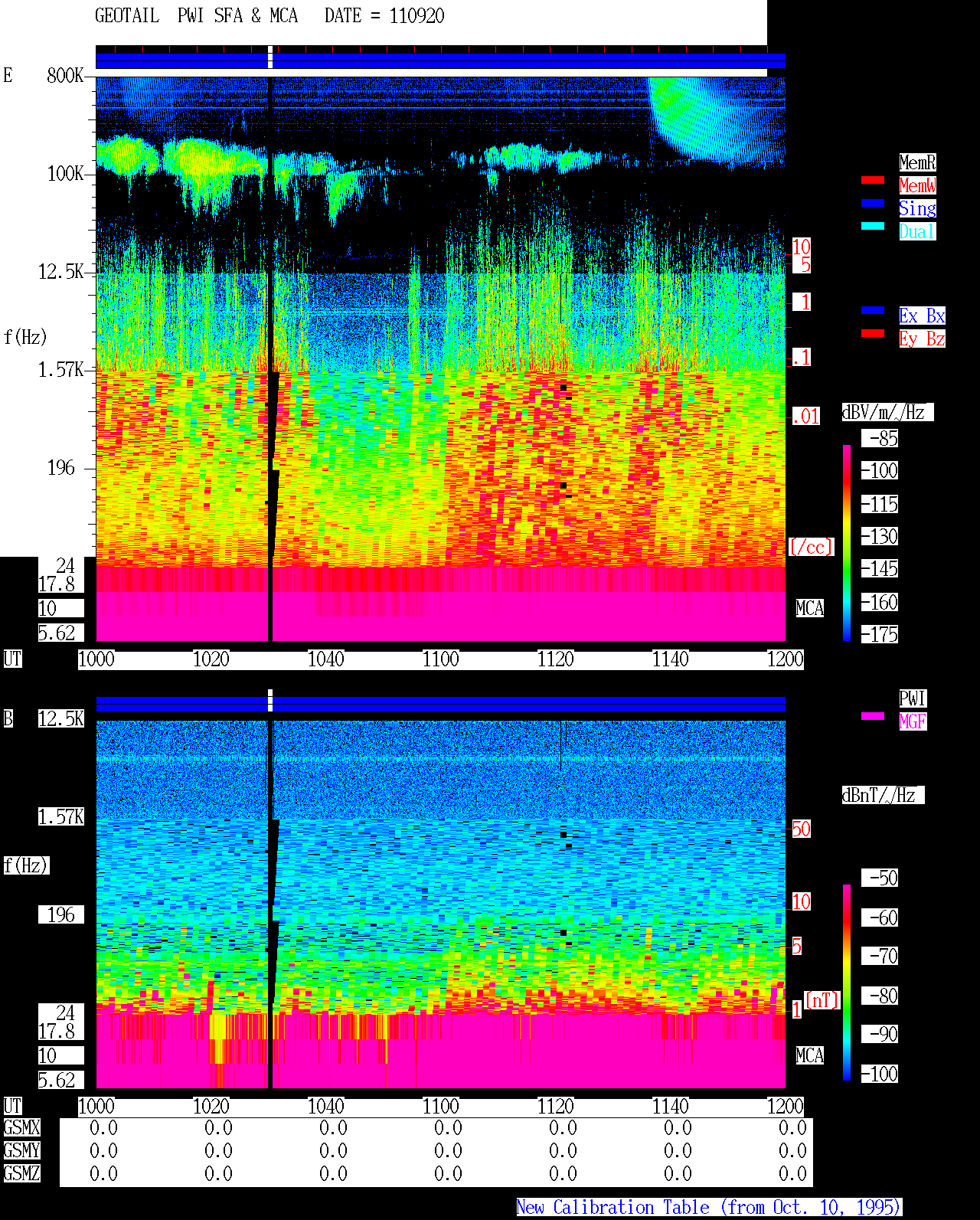Click the B panel's 12.5K axis label

[x=61, y=718]
